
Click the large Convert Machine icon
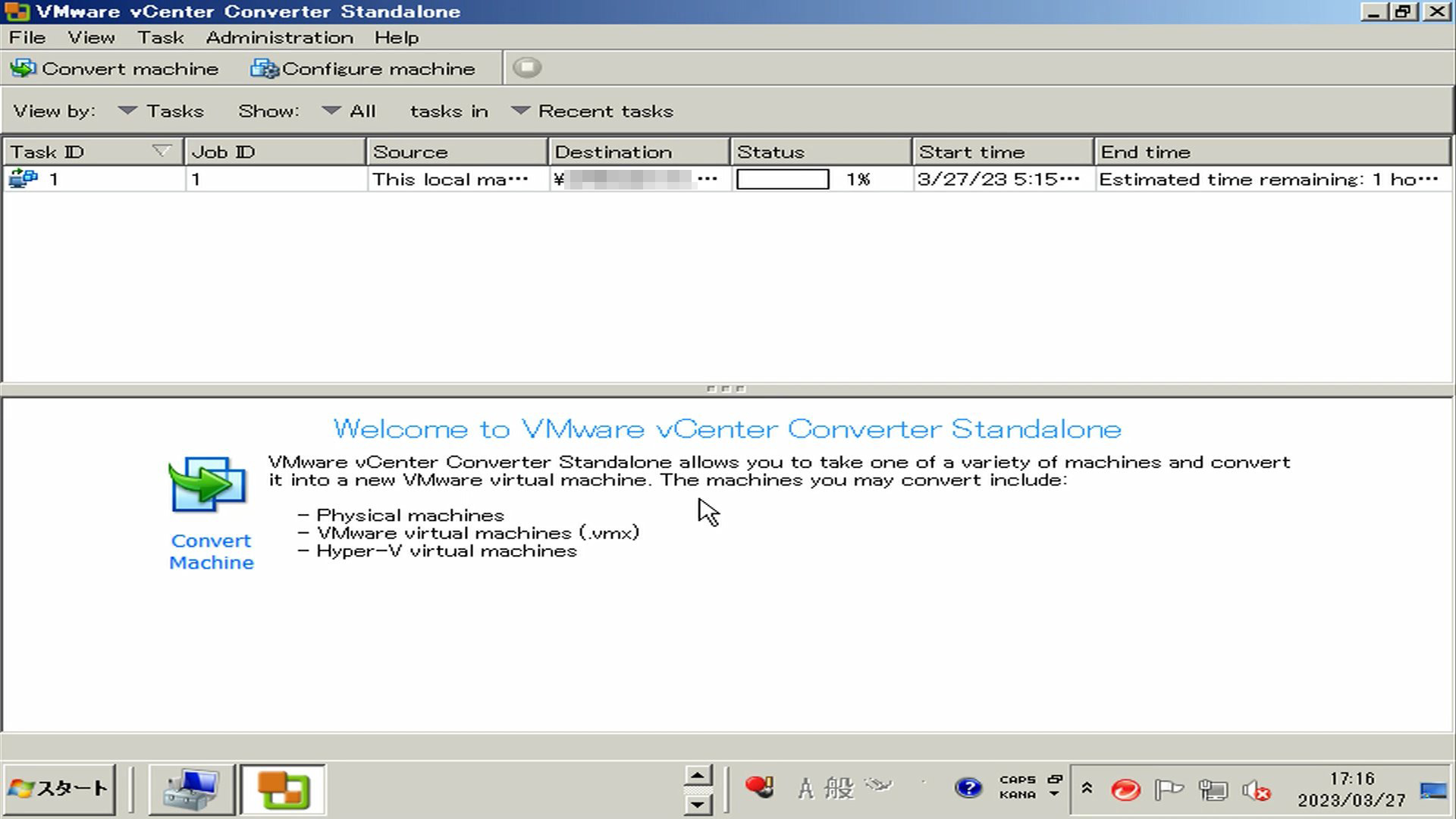[x=208, y=485]
